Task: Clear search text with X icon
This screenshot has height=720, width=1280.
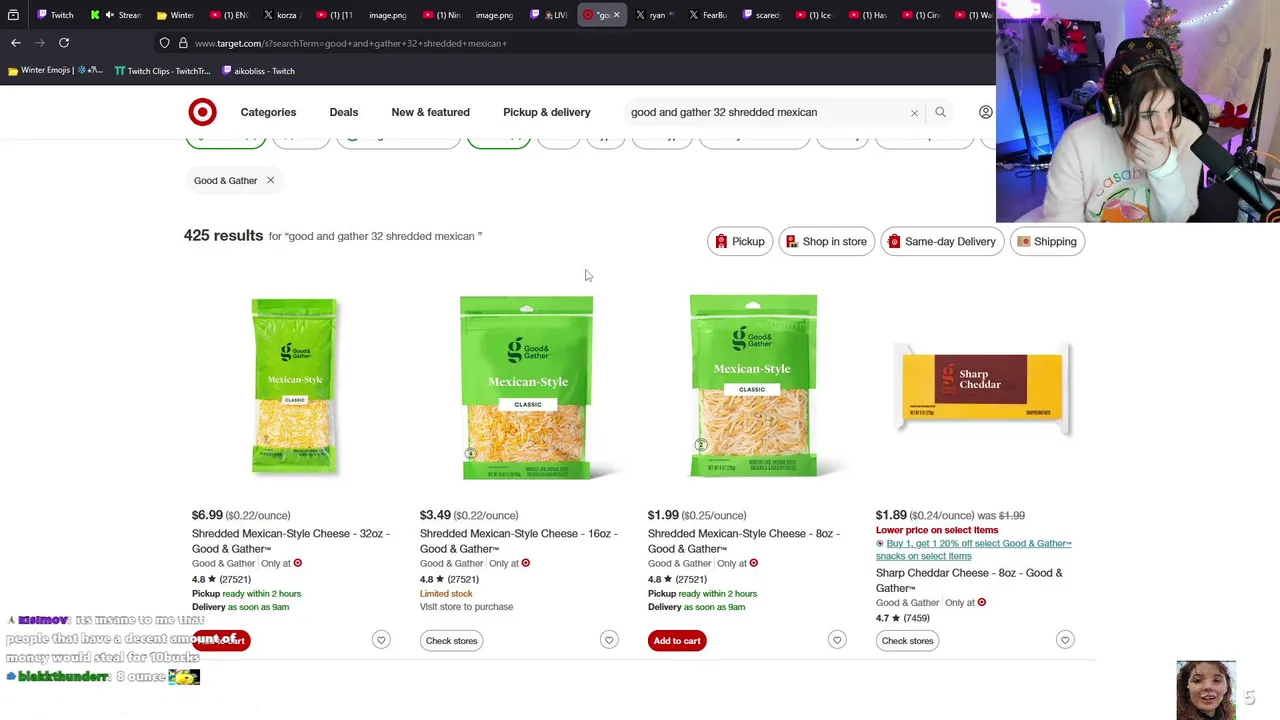Action: coord(914,113)
